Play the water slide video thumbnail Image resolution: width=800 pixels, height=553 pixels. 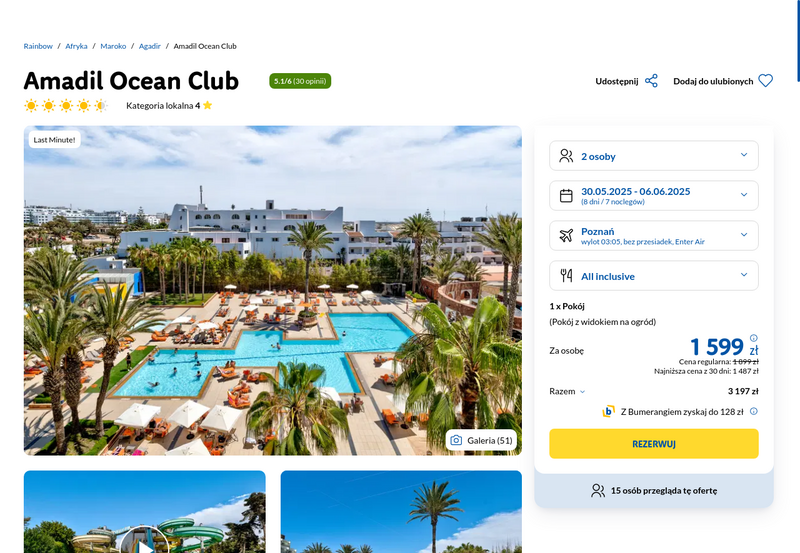pos(144,543)
